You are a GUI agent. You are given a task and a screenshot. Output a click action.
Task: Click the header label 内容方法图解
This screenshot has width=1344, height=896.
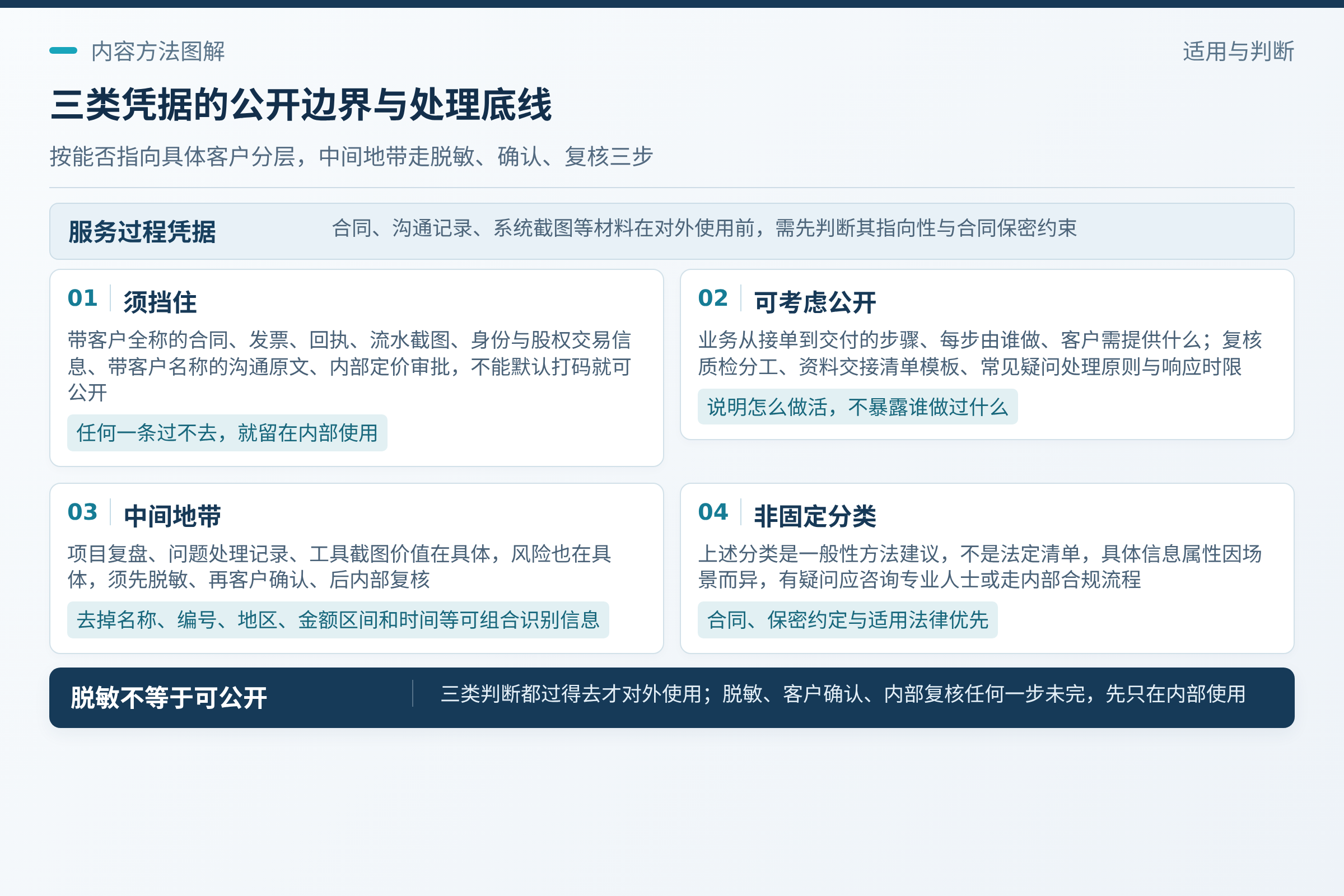[158, 52]
